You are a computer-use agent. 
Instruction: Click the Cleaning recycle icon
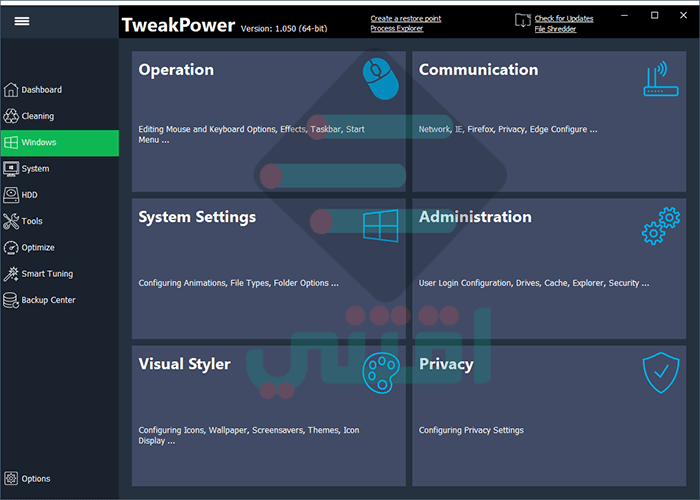11,116
